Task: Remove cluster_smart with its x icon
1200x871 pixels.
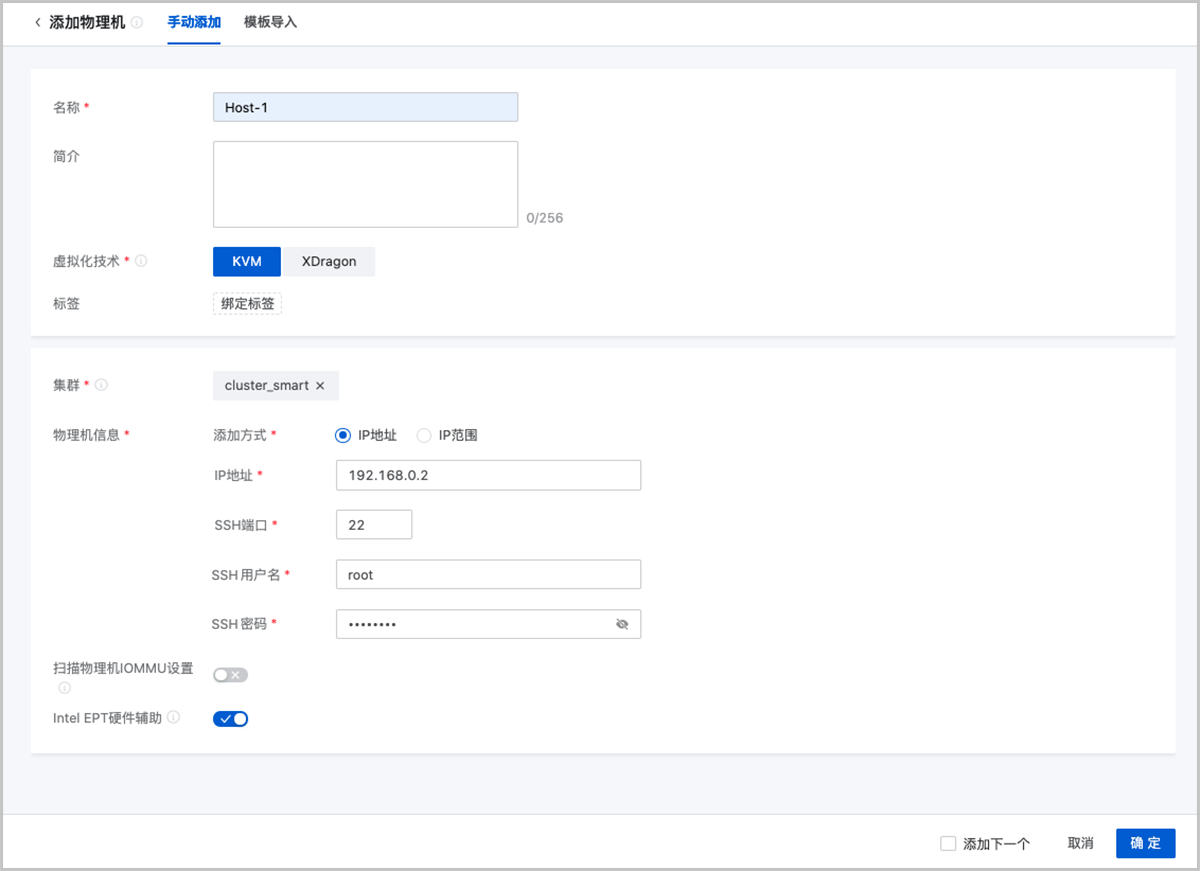Action: coord(320,385)
